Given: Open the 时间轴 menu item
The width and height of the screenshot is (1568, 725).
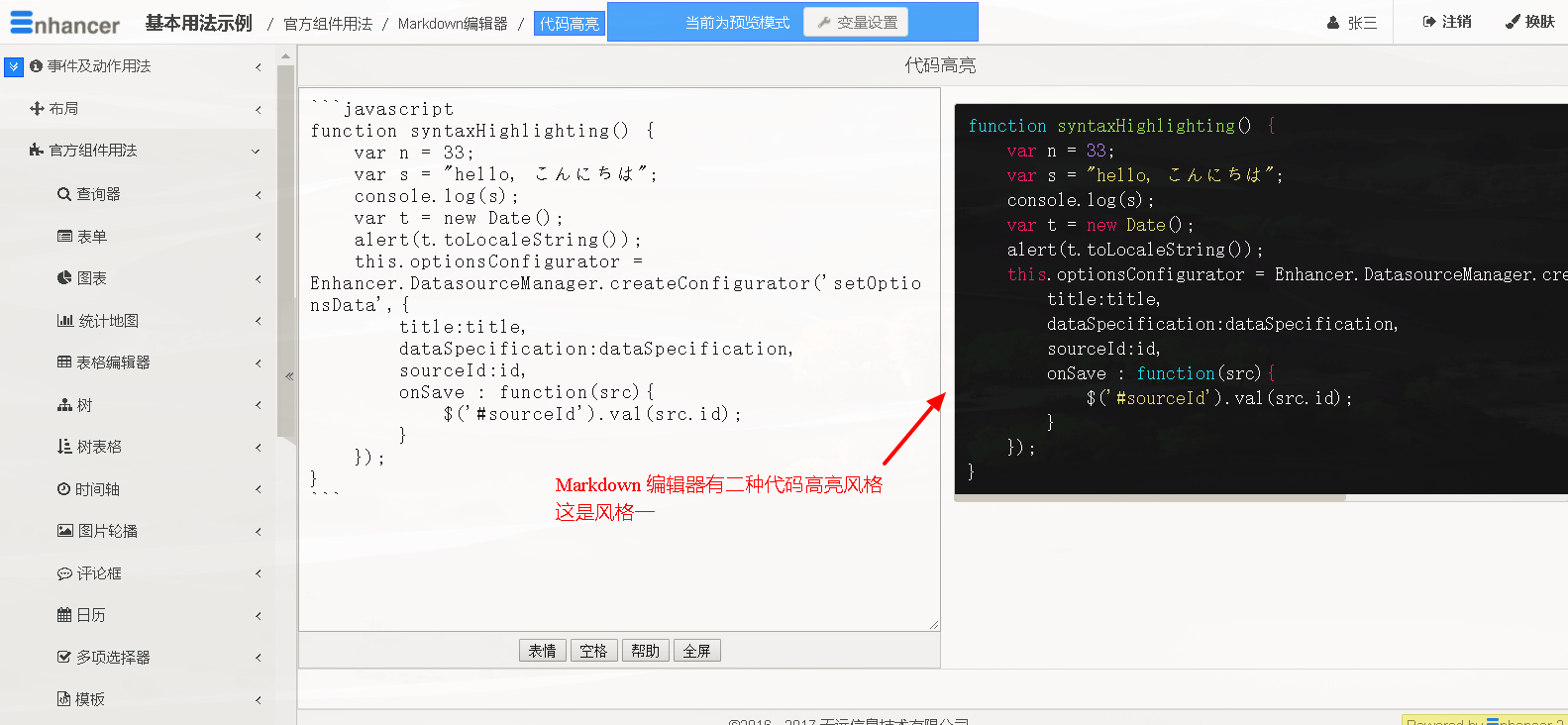Looking at the screenshot, I should coord(139,489).
